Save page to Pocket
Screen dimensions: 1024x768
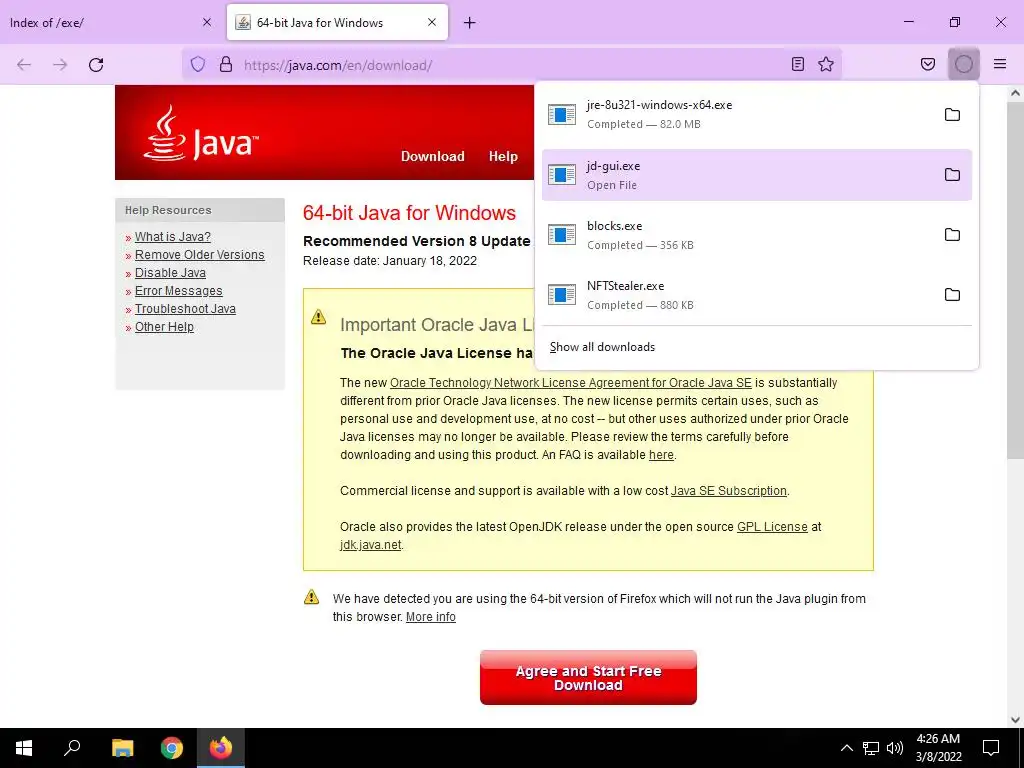click(928, 64)
